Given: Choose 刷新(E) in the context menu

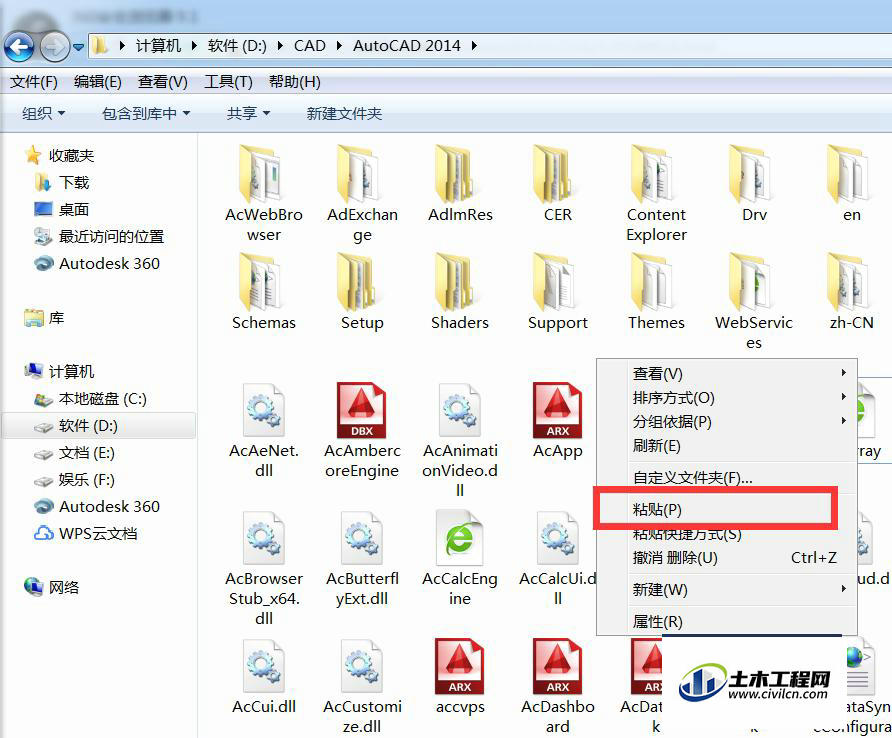Looking at the screenshot, I should (726, 446).
